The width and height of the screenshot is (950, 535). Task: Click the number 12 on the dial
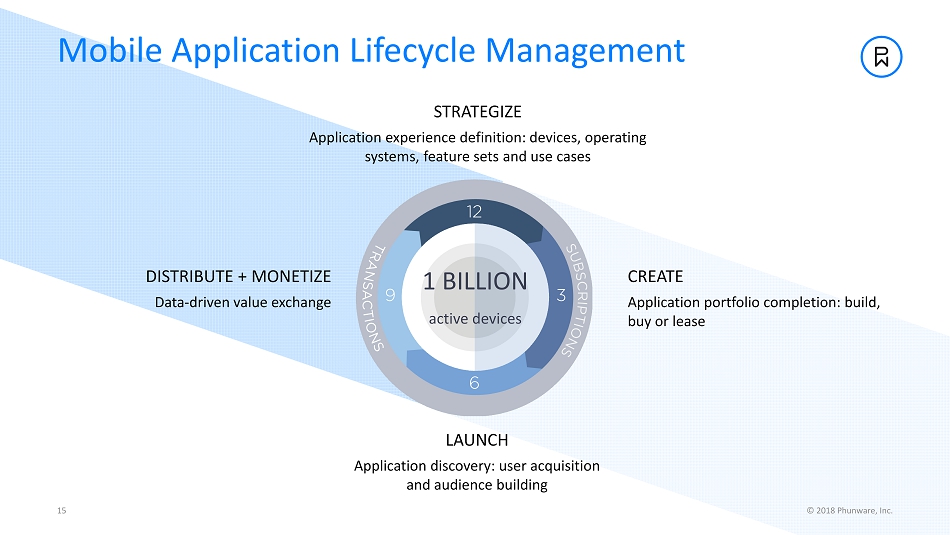pos(474,211)
